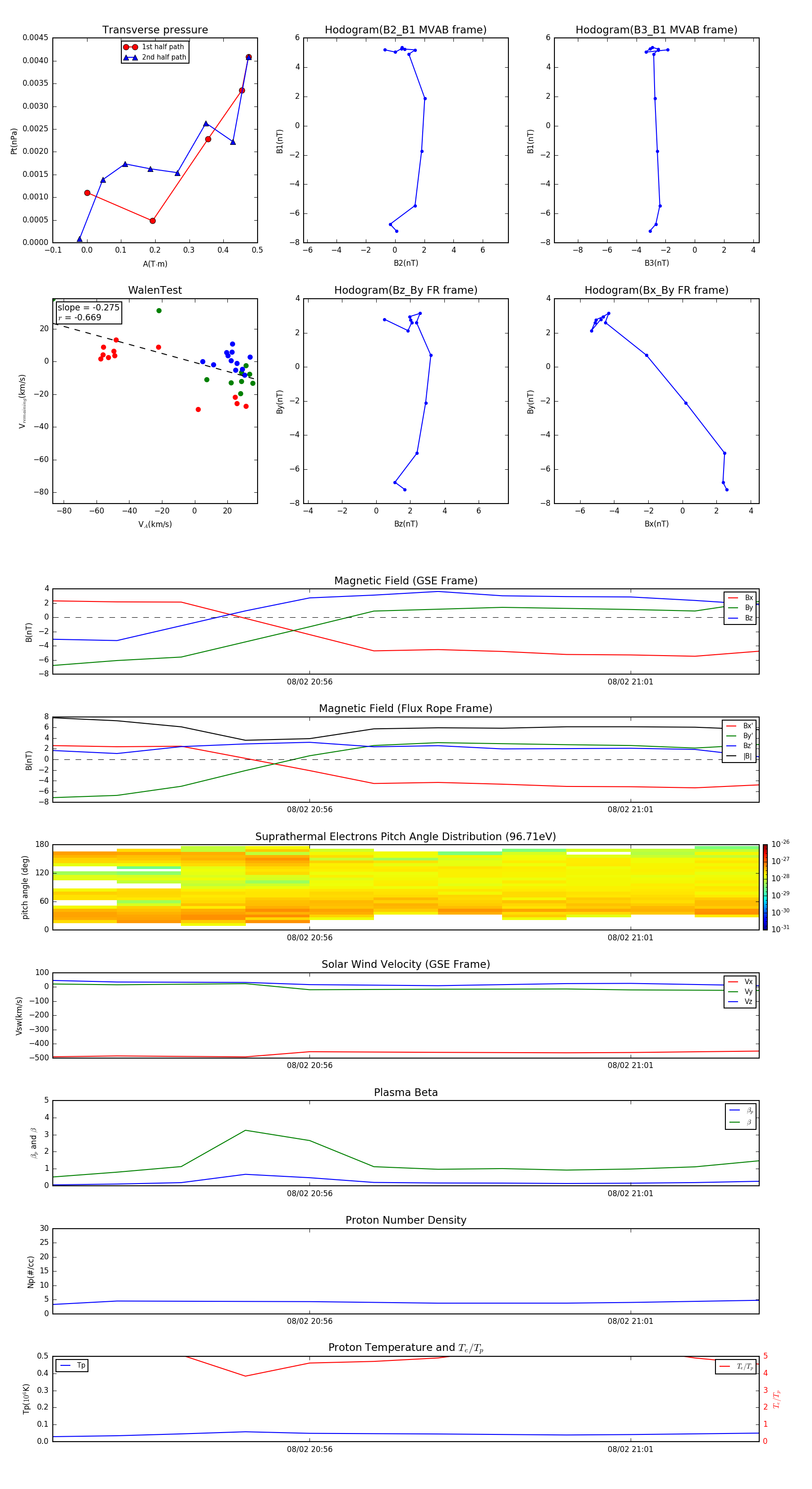Click the 10^-31 colorbar tick label
Viewport: 812px width, 1489px height.
pos(780,929)
